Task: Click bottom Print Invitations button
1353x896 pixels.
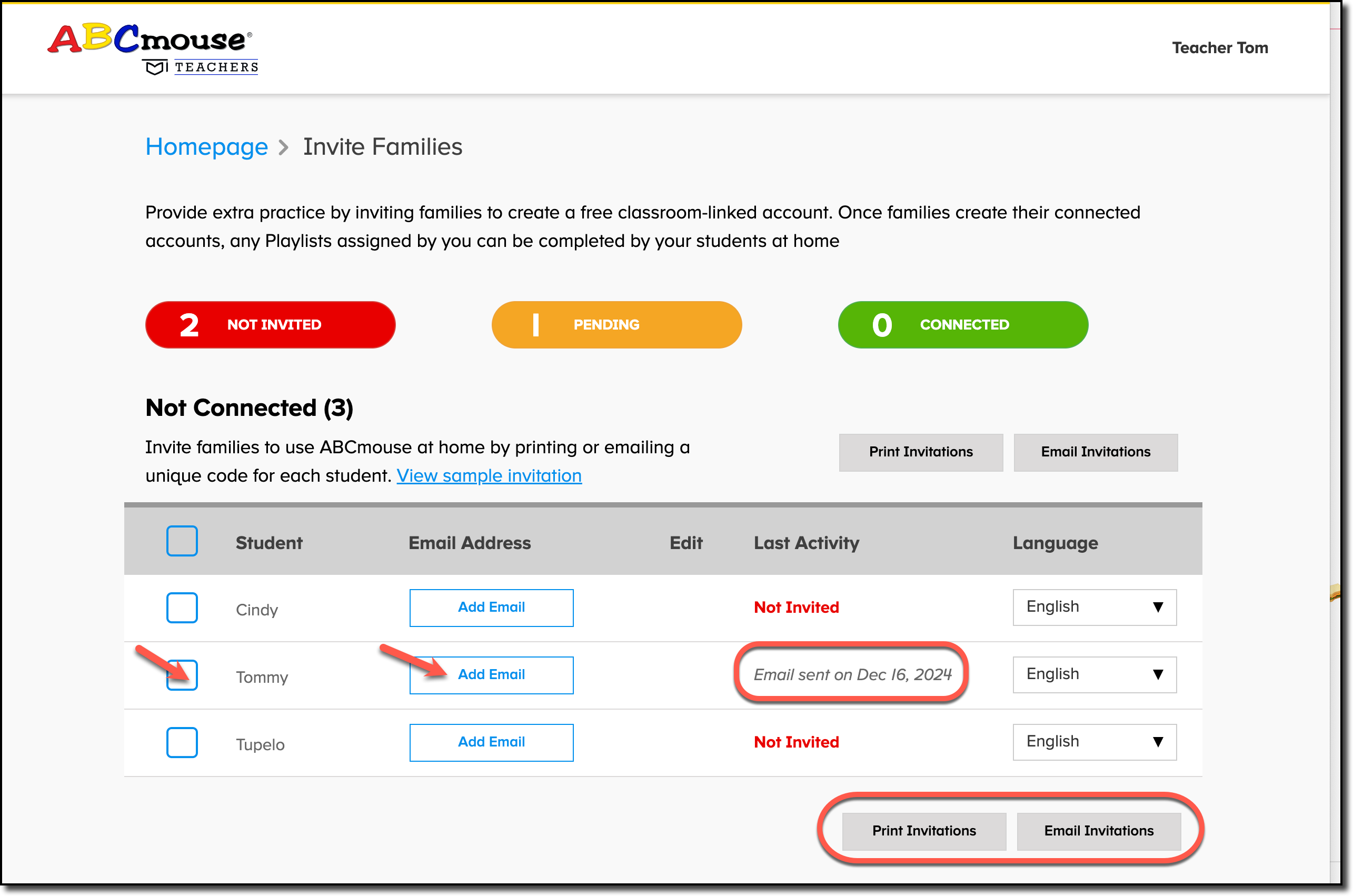Action: coord(924,831)
